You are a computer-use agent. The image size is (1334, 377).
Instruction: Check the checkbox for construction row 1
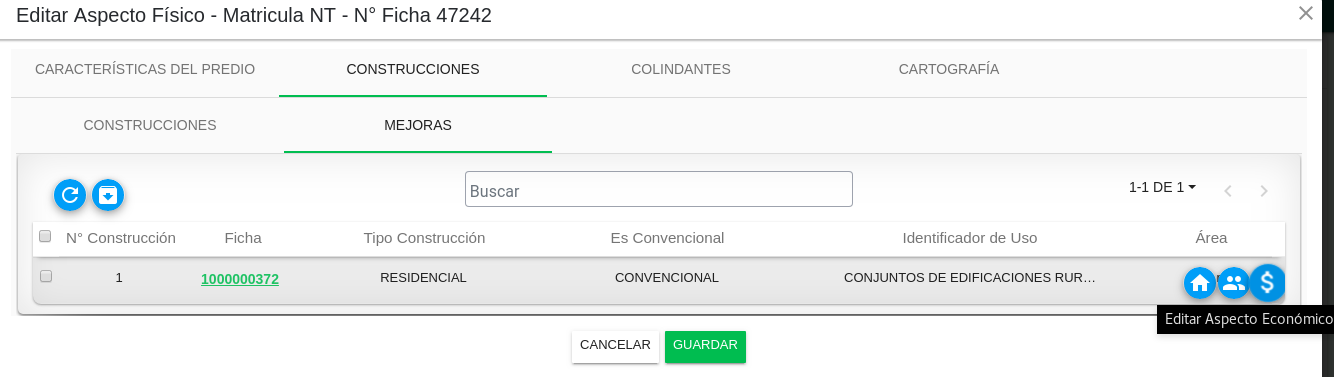click(x=46, y=276)
